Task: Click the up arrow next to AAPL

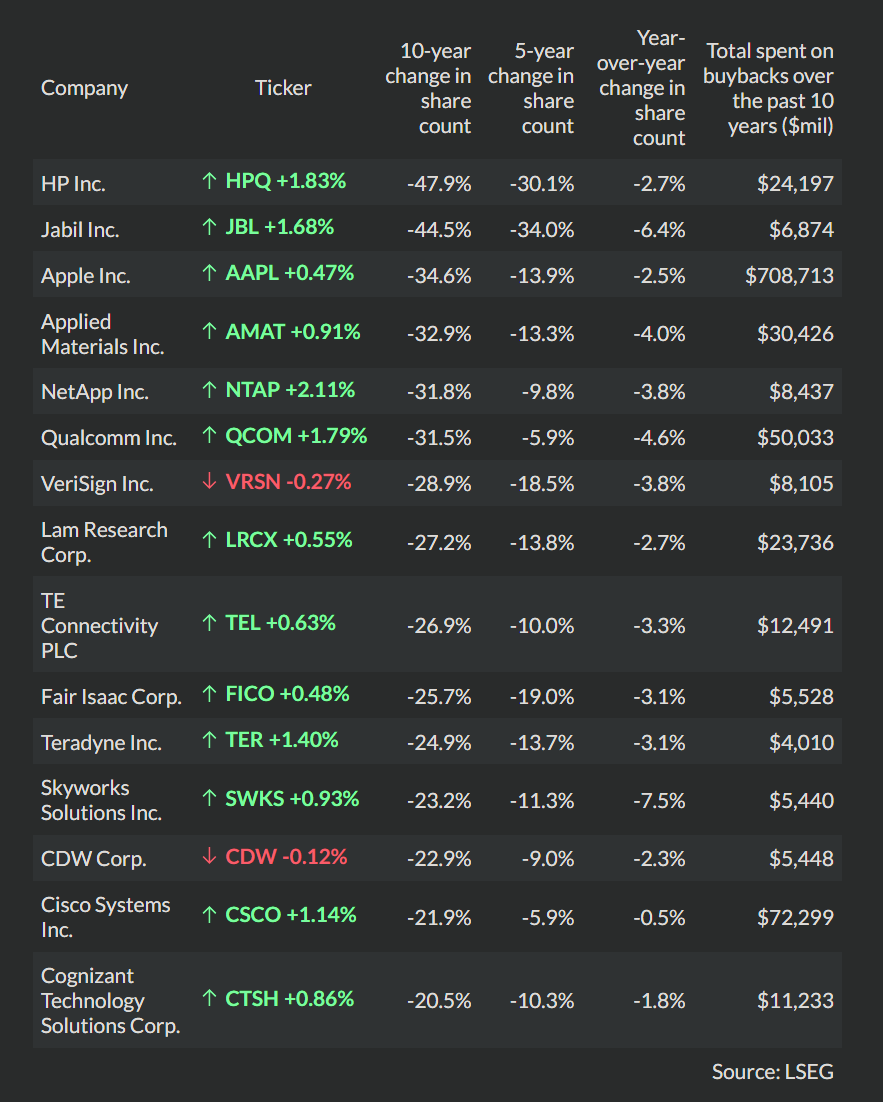Action: (209, 273)
